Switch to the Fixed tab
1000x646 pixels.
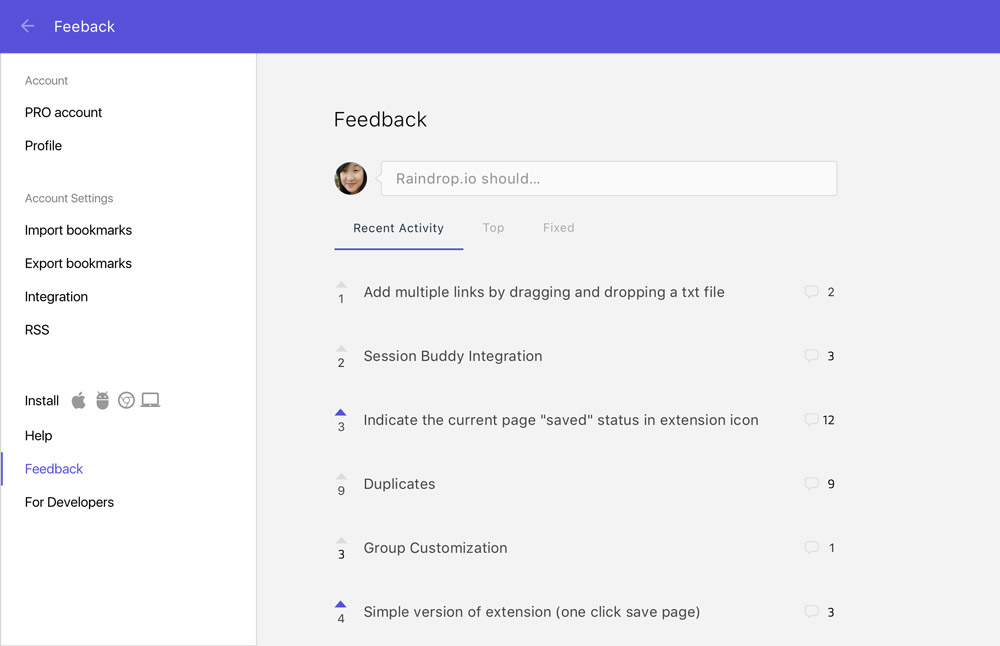[558, 228]
